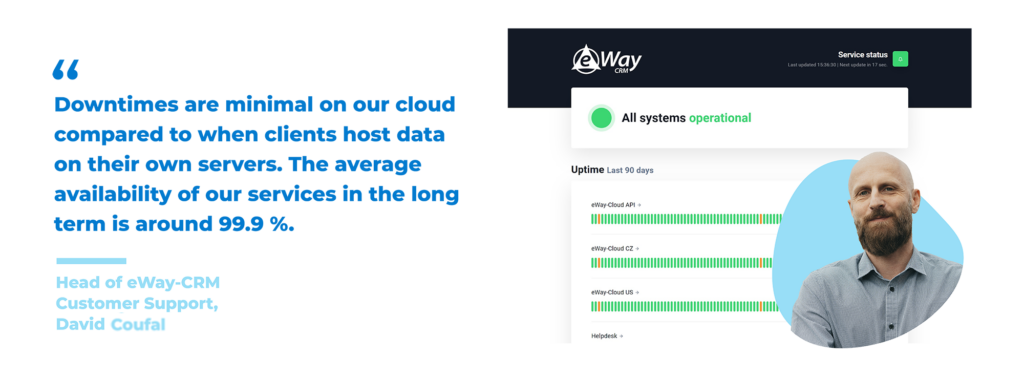Select the eWay-Cloud CZ service label
The height and width of the screenshot is (378, 1024).
tap(613, 249)
